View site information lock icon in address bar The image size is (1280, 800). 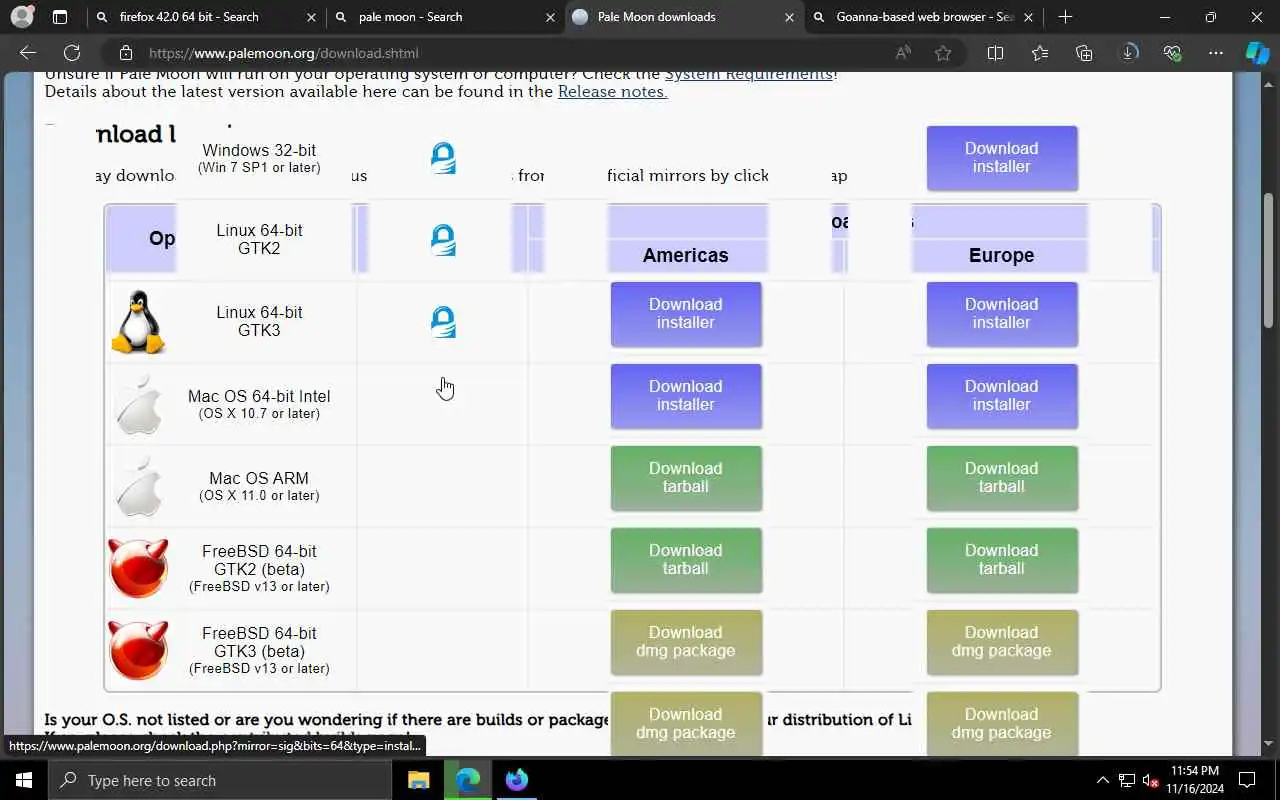[x=125, y=53]
